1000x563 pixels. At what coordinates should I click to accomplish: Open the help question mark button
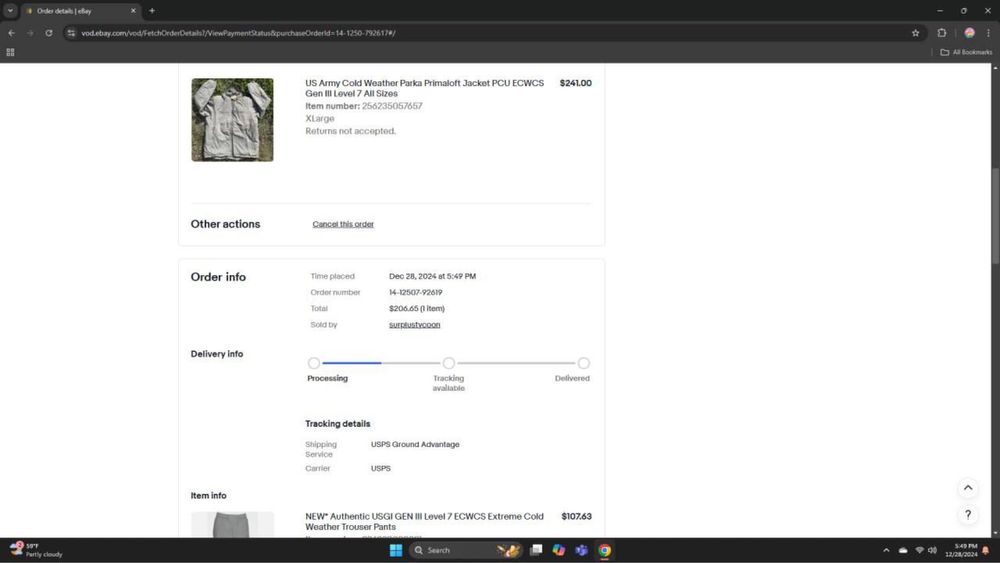pyautogui.click(x=968, y=515)
